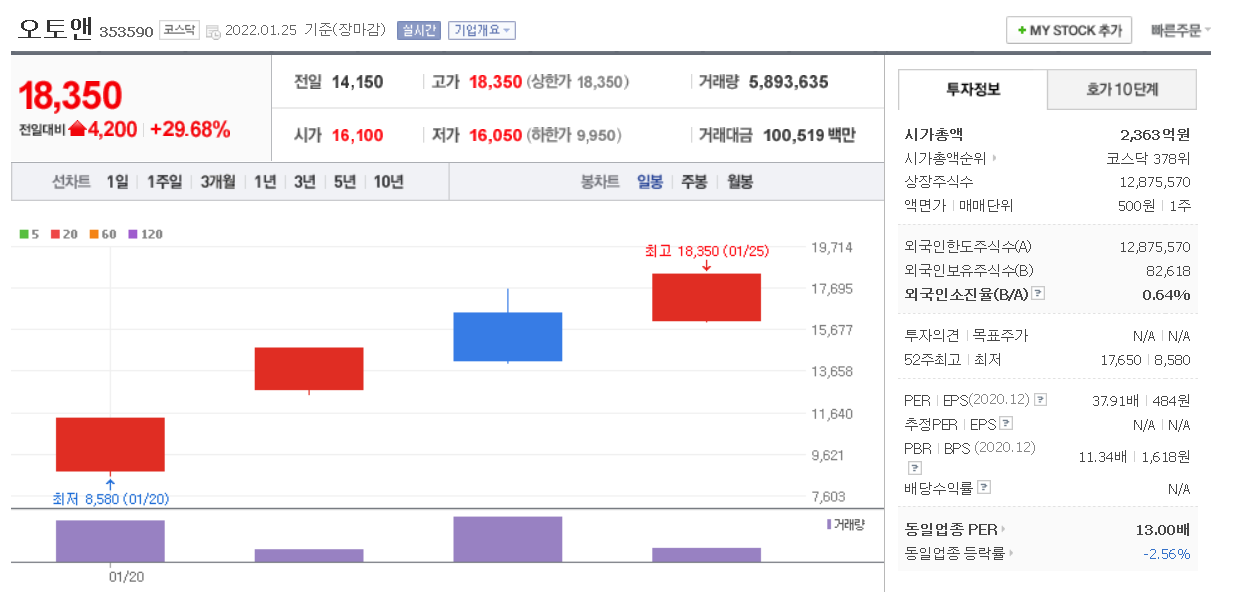
Task: Click the 01/20 red candlestick
Action: click(x=110, y=444)
